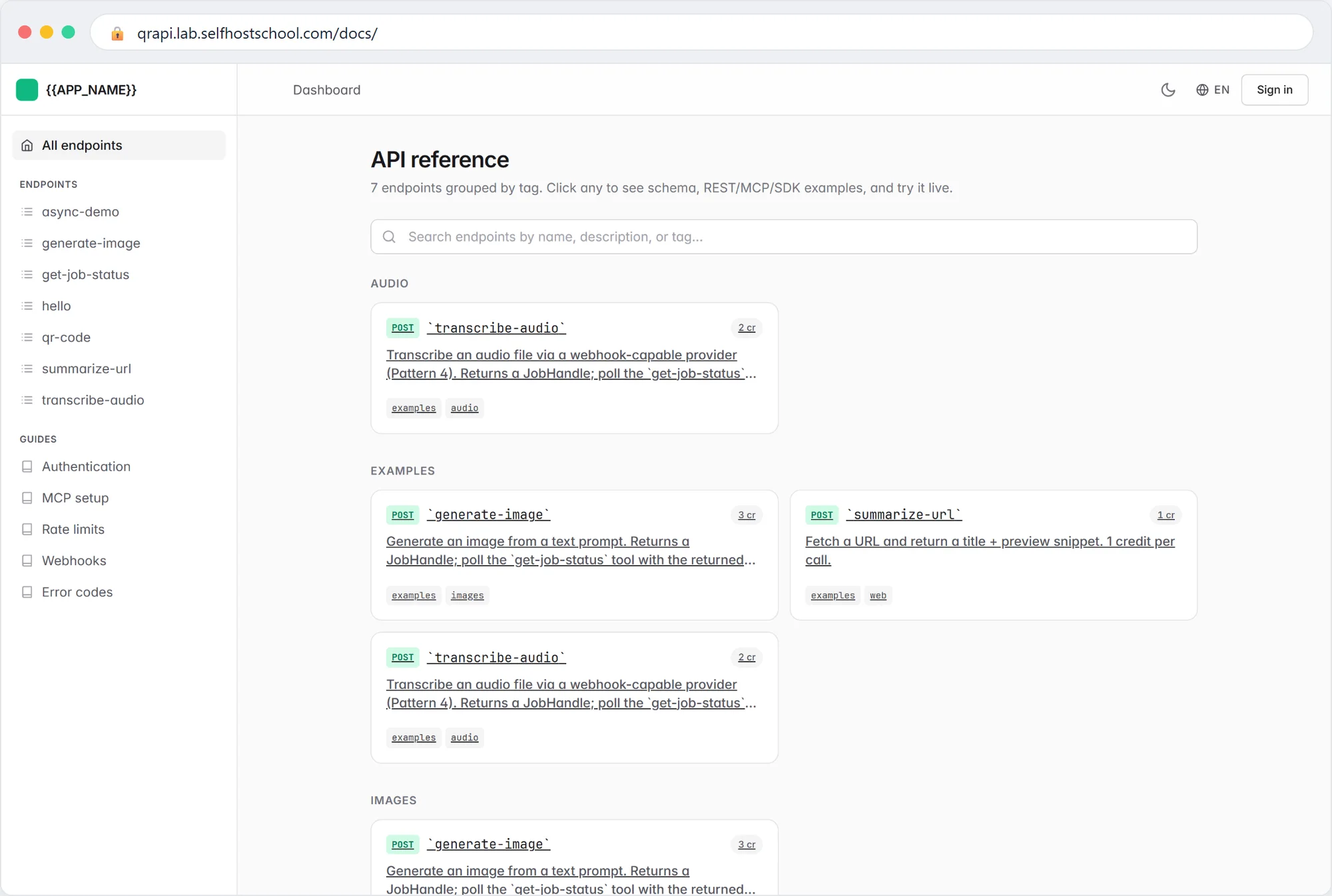Focus the Search endpoints input field
Screen dimensions: 1332x896
point(784,236)
